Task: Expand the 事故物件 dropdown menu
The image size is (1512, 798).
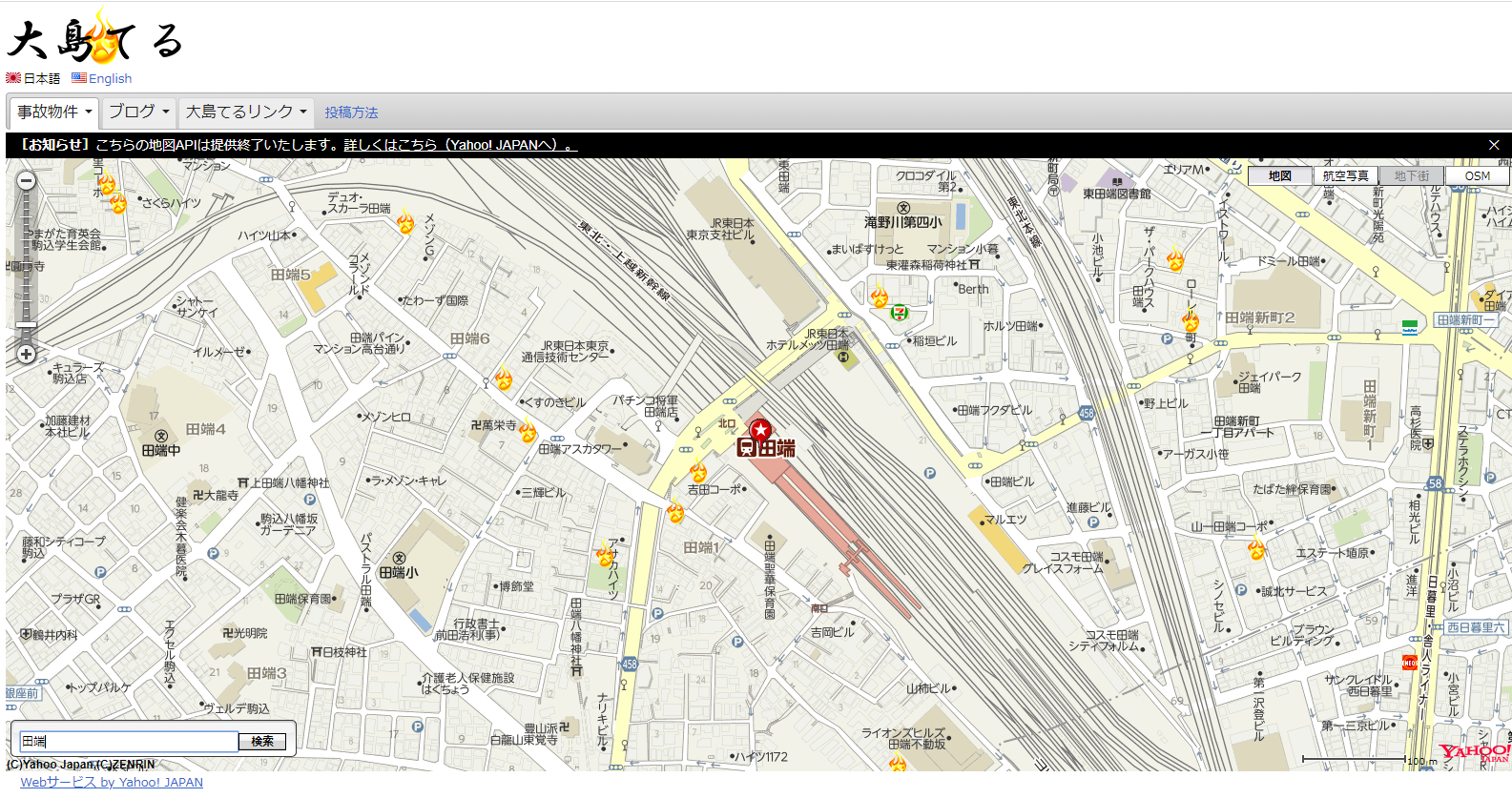Action: coord(55,112)
